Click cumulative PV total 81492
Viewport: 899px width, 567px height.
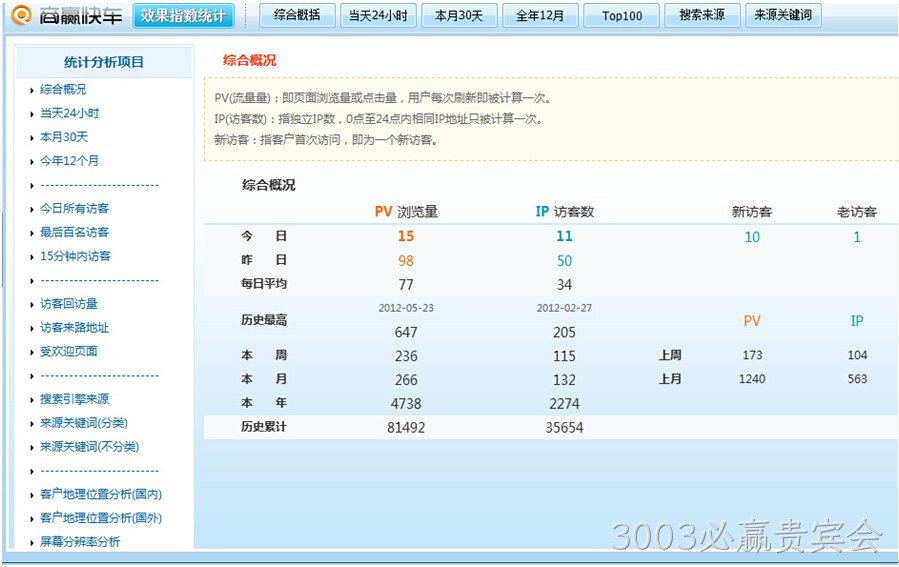tap(406, 428)
